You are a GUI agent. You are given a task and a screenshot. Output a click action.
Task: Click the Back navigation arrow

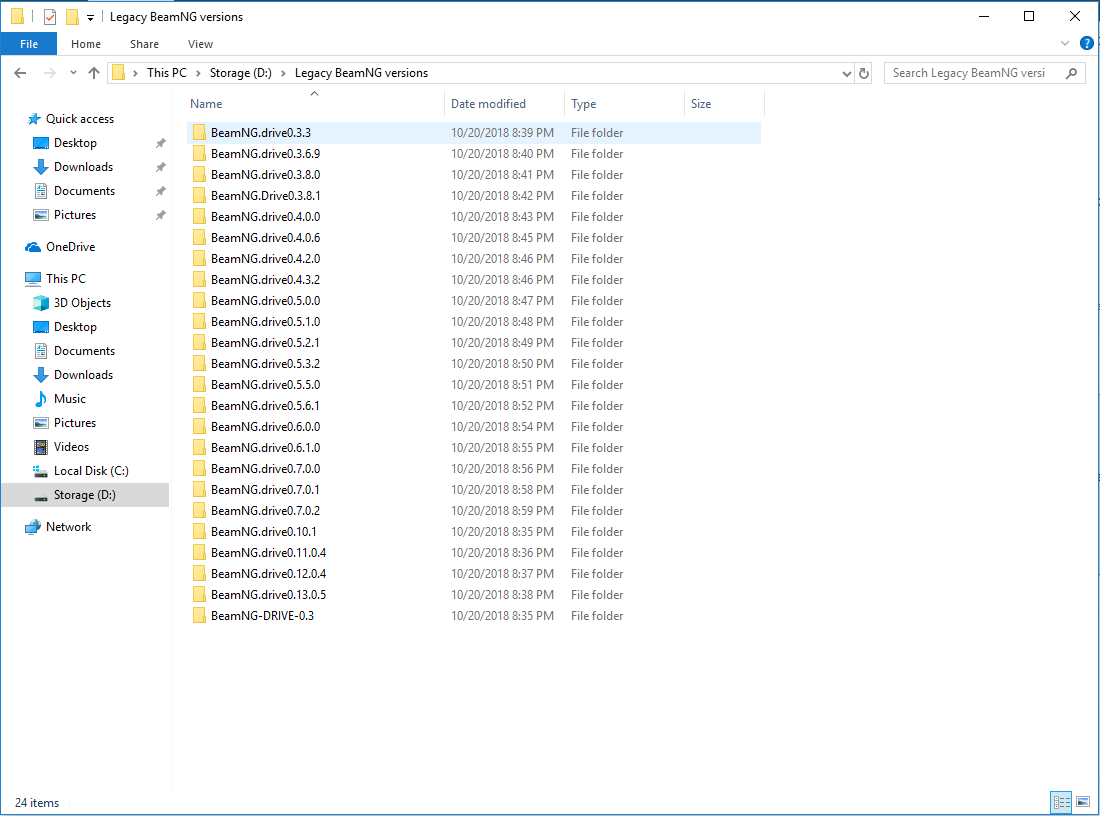coord(20,73)
